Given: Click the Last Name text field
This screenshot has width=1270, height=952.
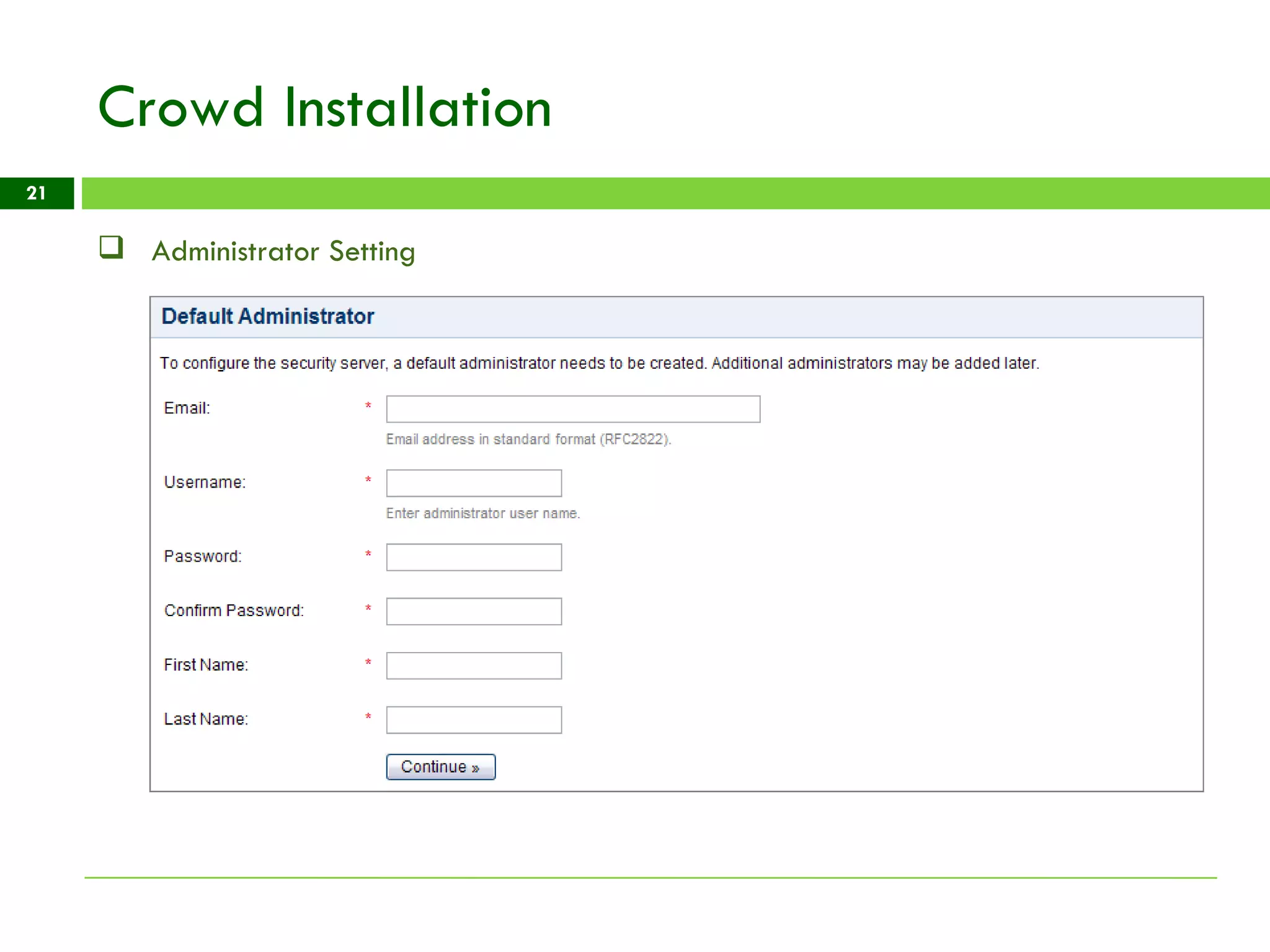Looking at the screenshot, I should pyautogui.click(x=474, y=720).
